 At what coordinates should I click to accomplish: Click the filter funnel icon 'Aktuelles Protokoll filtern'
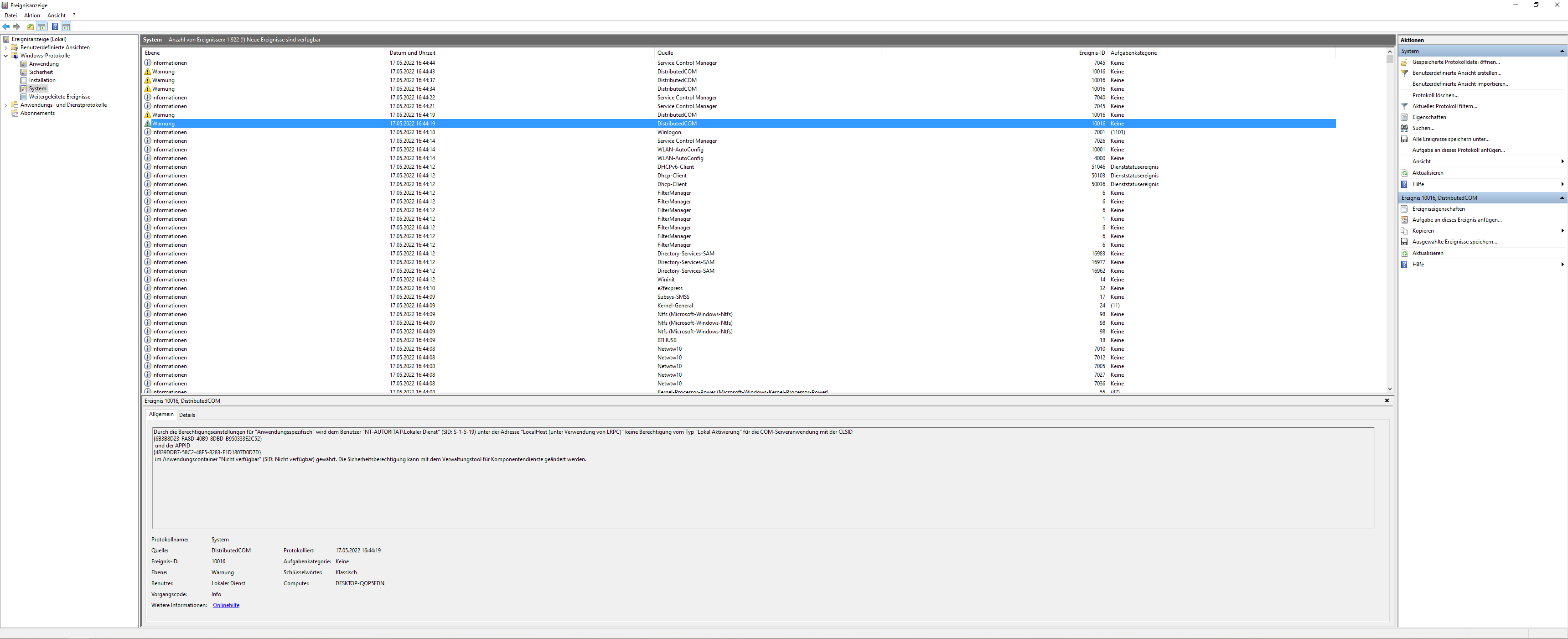[x=1405, y=106]
